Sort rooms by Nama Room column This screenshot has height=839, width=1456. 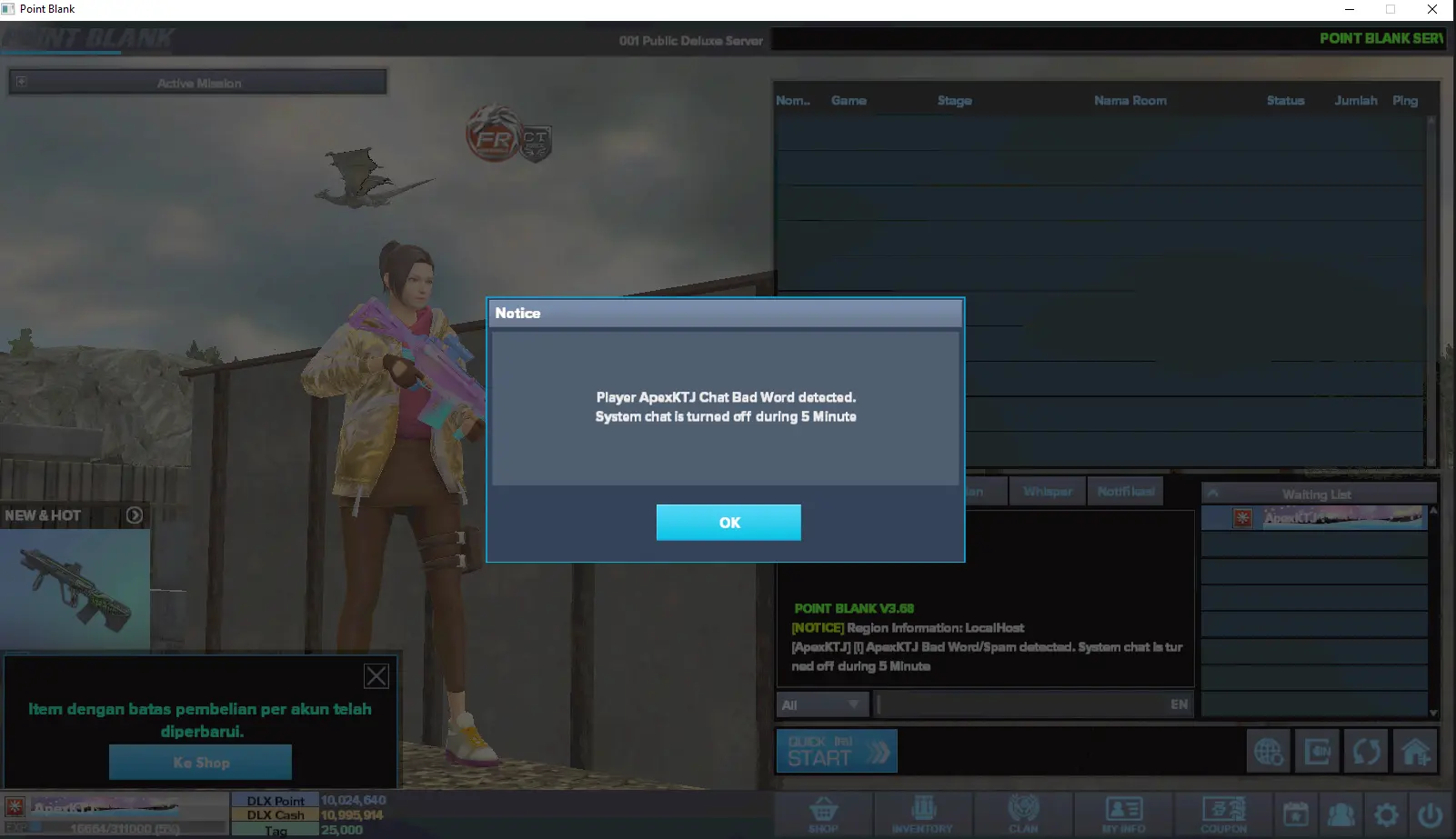click(x=1130, y=101)
